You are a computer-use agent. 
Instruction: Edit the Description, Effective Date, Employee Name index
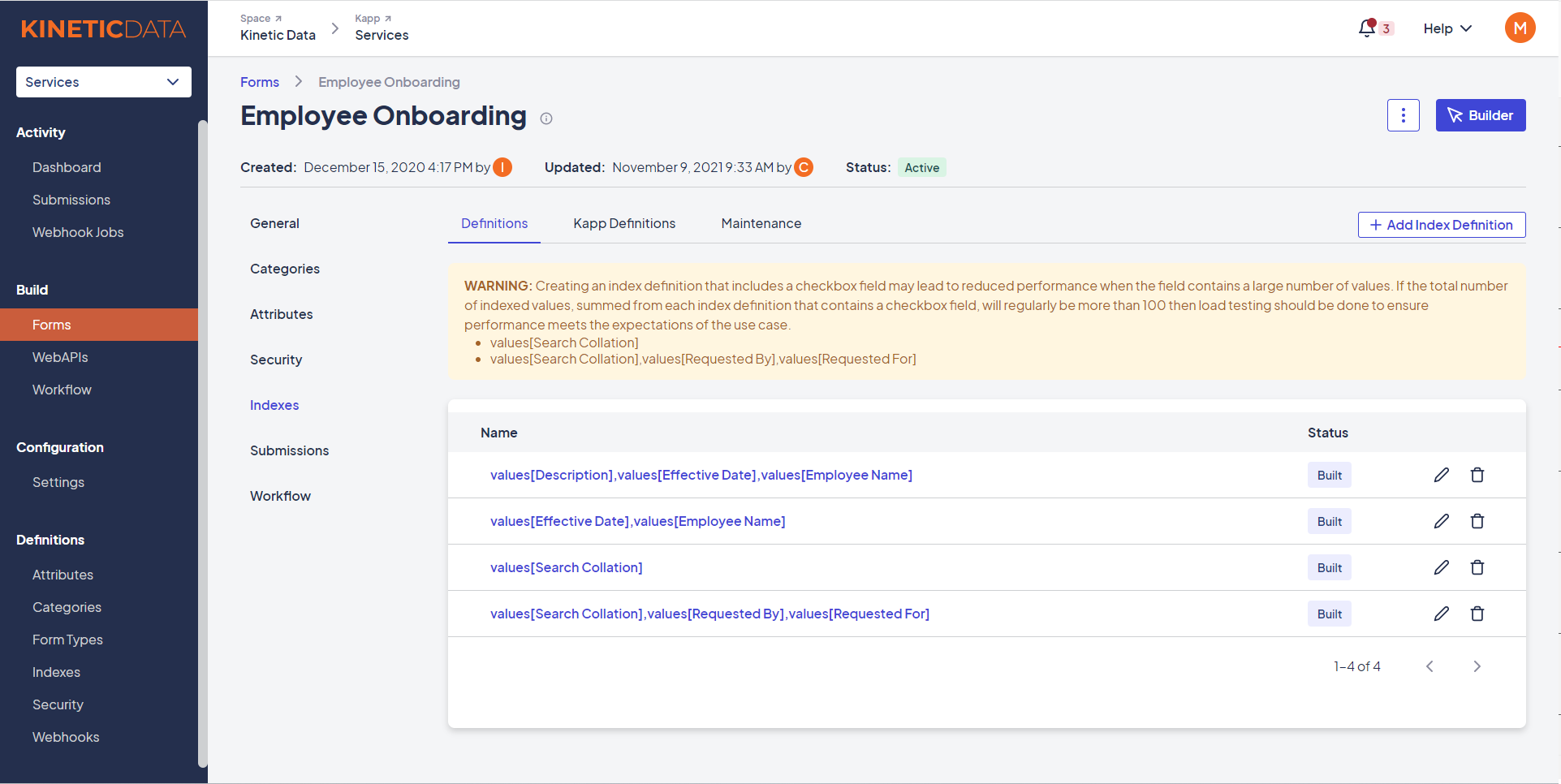[x=1441, y=475]
